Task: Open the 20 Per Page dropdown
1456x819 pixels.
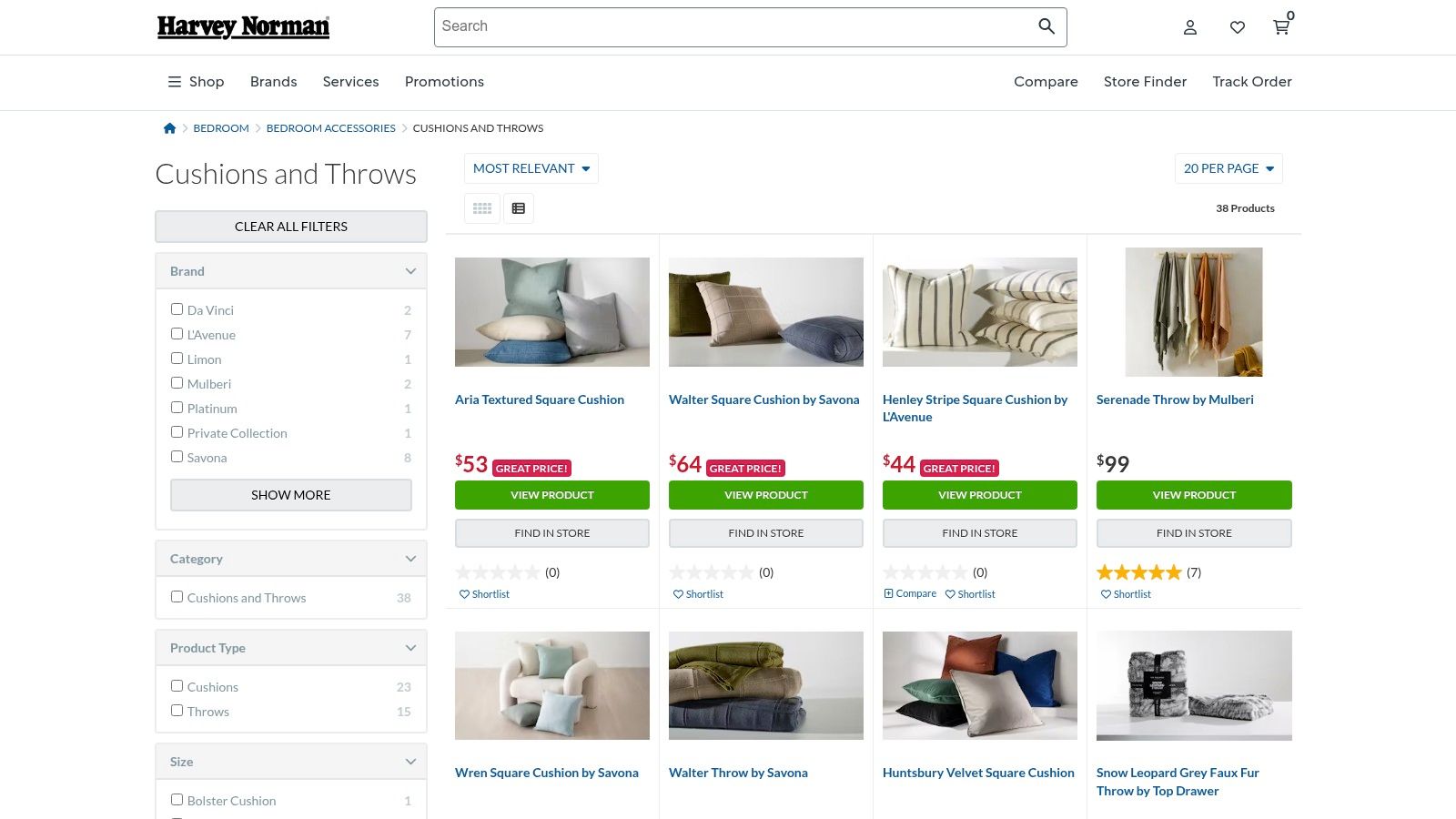Action: coord(1228,168)
